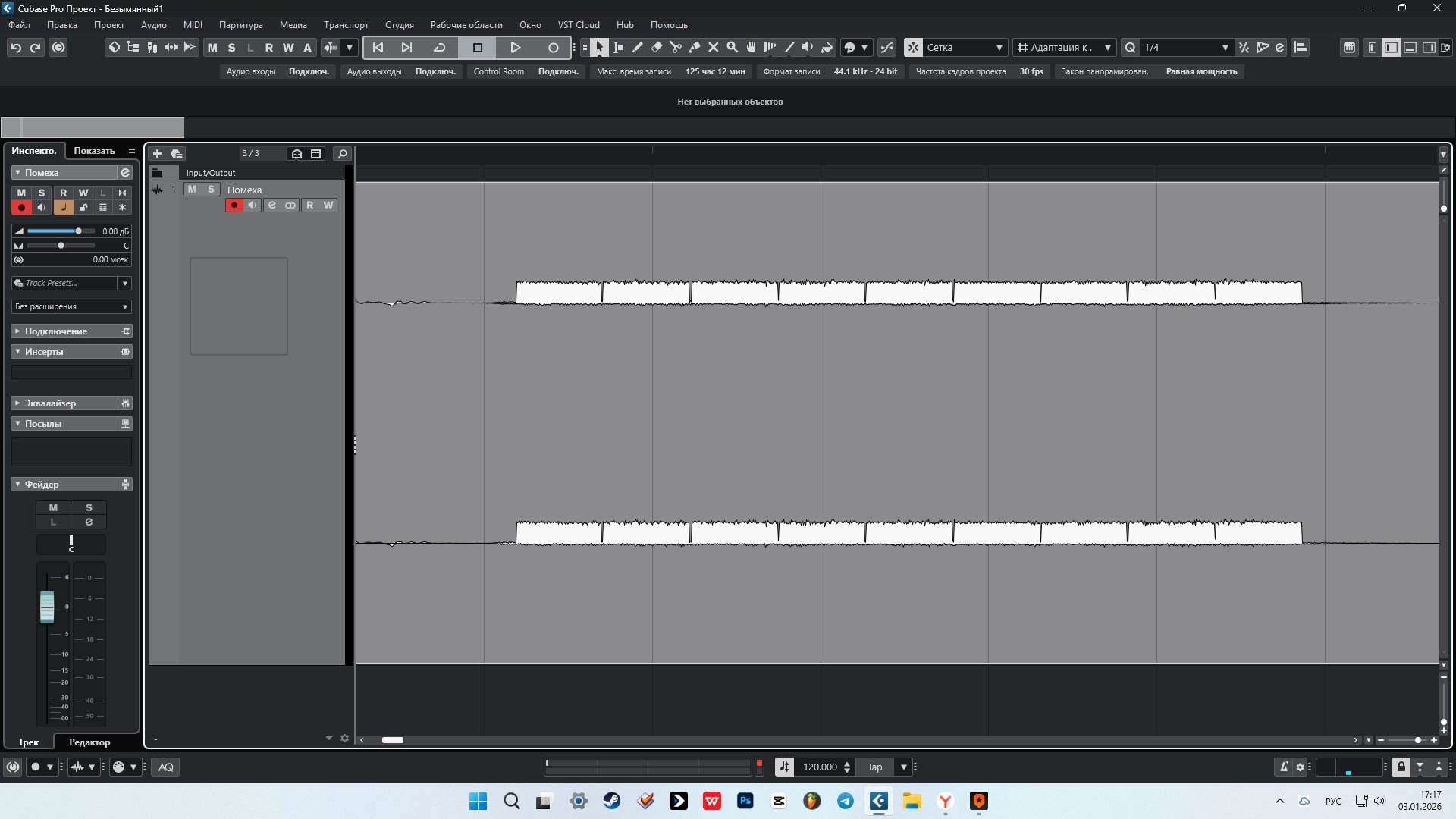The image size is (1456, 819).
Task: Select the Glue tool
Action: coord(695,47)
